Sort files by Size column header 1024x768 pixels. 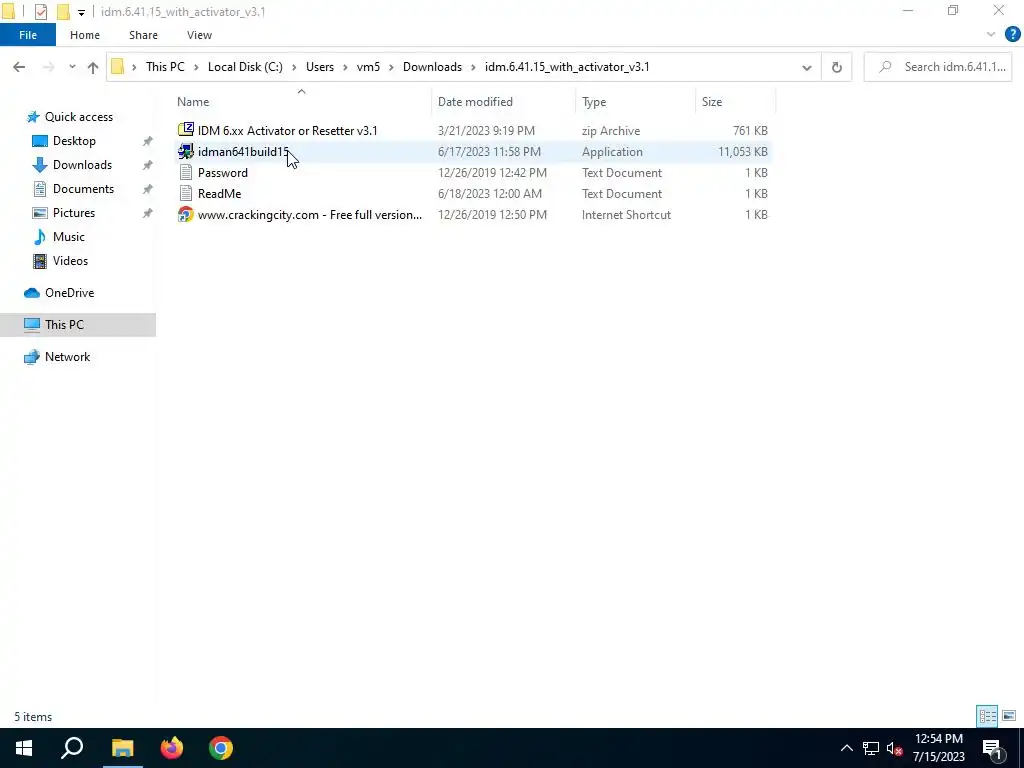click(711, 102)
